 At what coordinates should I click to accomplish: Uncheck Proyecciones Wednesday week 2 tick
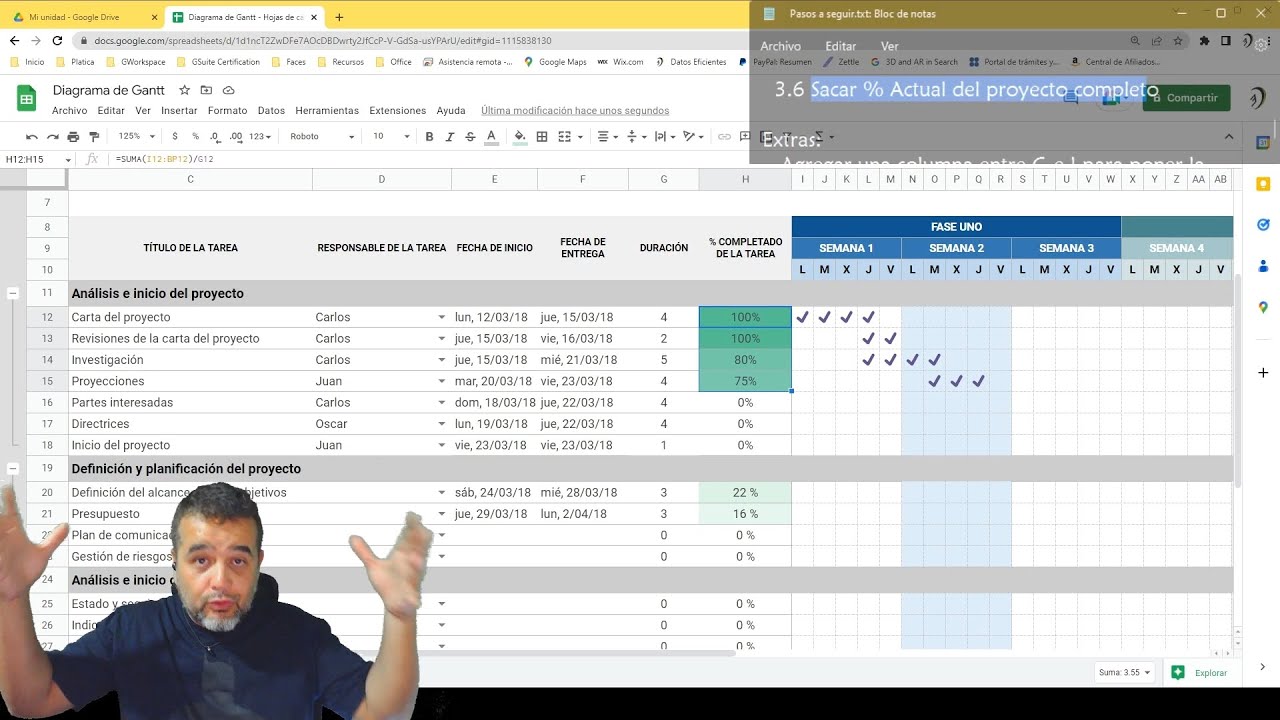point(956,381)
